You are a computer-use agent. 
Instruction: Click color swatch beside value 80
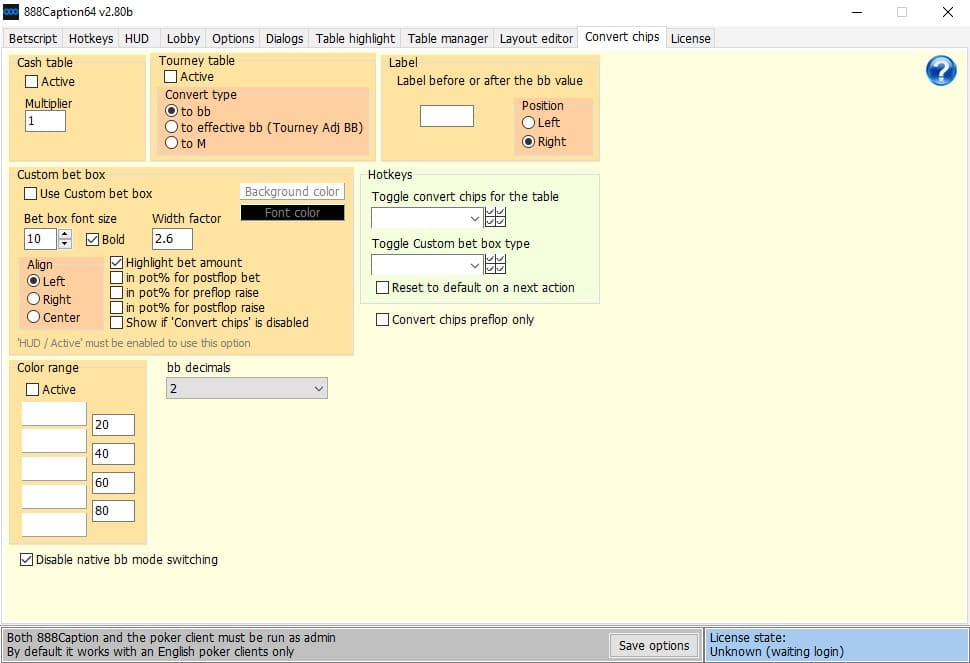pos(54,497)
